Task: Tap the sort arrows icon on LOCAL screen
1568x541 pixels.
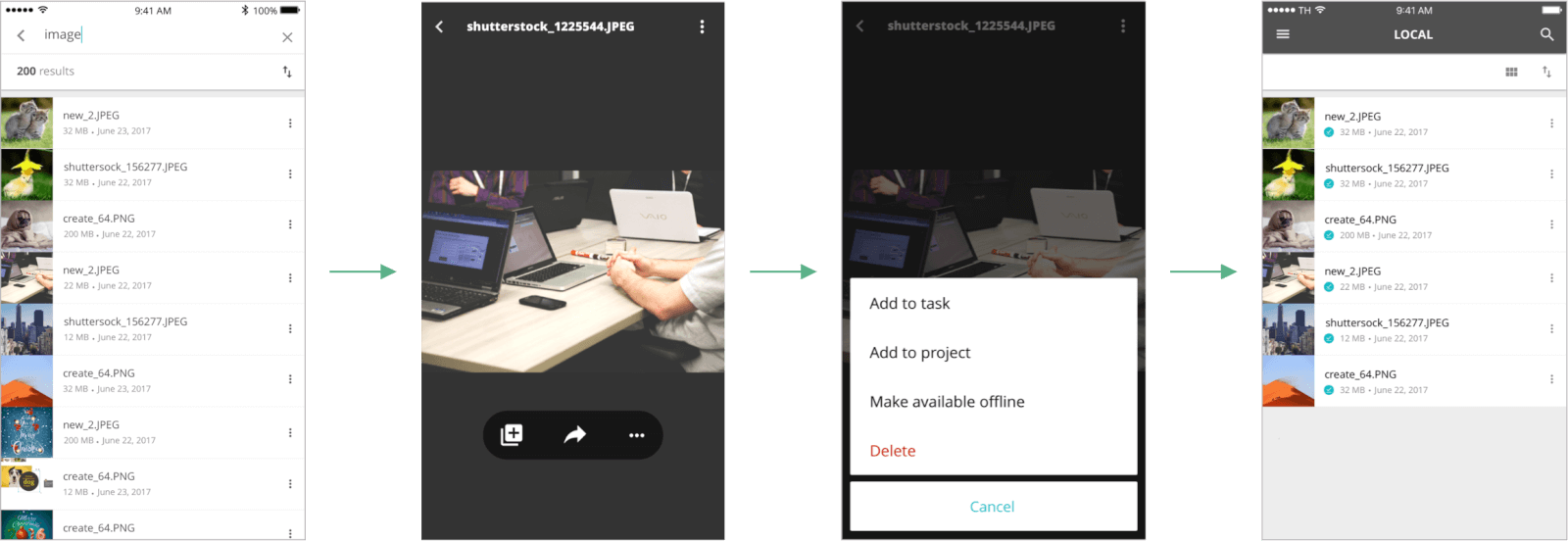Action: (x=1546, y=72)
